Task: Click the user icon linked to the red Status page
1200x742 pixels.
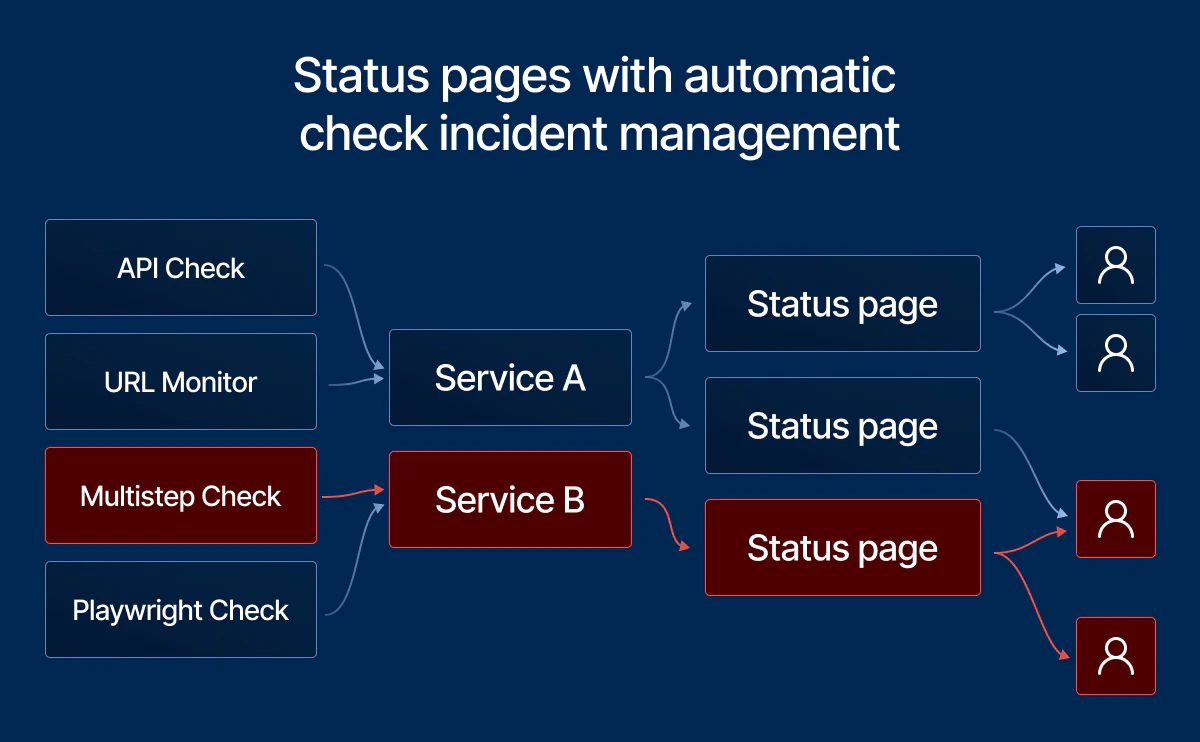Action: (x=1115, y=519)
